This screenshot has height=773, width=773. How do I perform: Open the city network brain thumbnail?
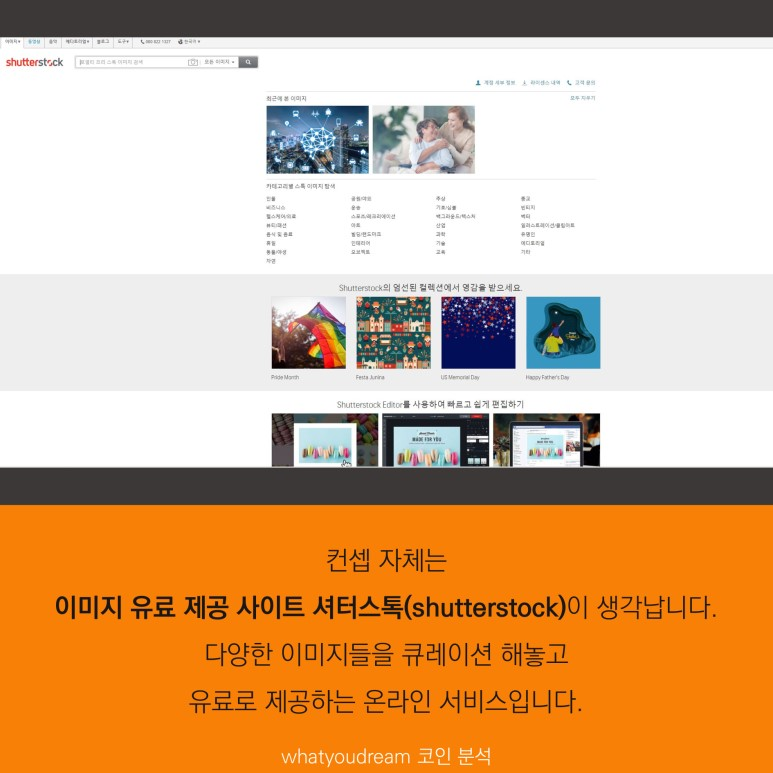(317, 140)
